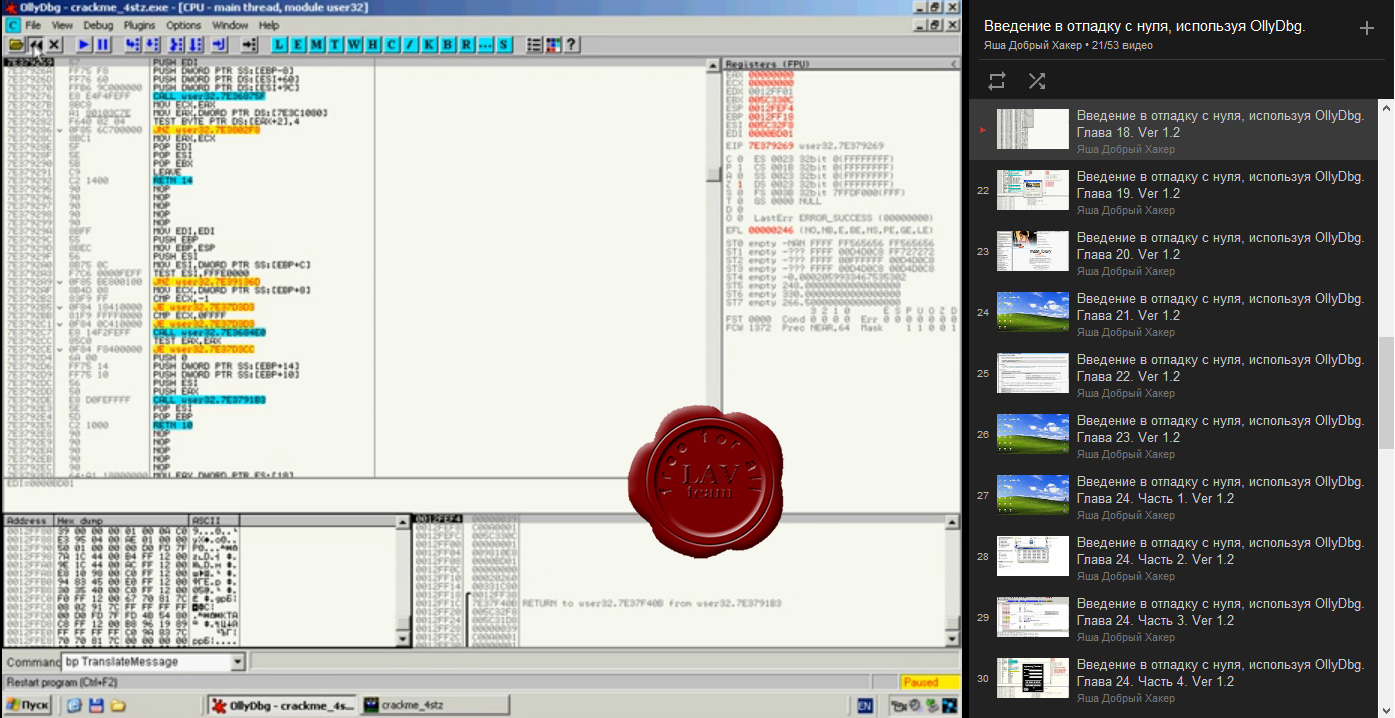Open Threads window with T button
The image size is (1395, 718).
[x=335, y=44]
